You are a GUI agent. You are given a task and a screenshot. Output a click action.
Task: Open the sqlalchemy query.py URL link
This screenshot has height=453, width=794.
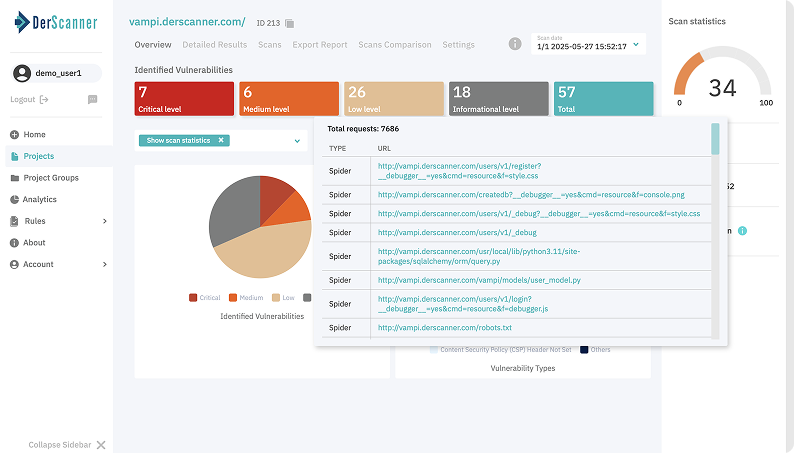479,257
